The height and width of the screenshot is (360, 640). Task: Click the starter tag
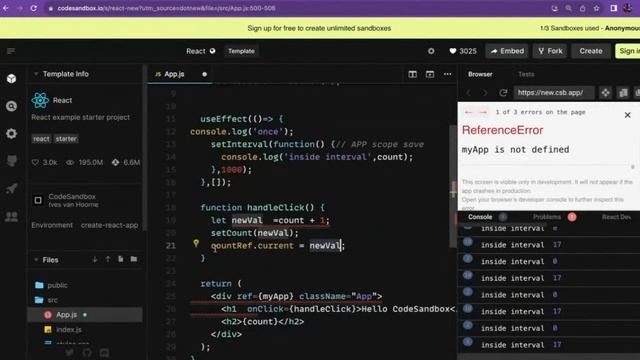66,139
